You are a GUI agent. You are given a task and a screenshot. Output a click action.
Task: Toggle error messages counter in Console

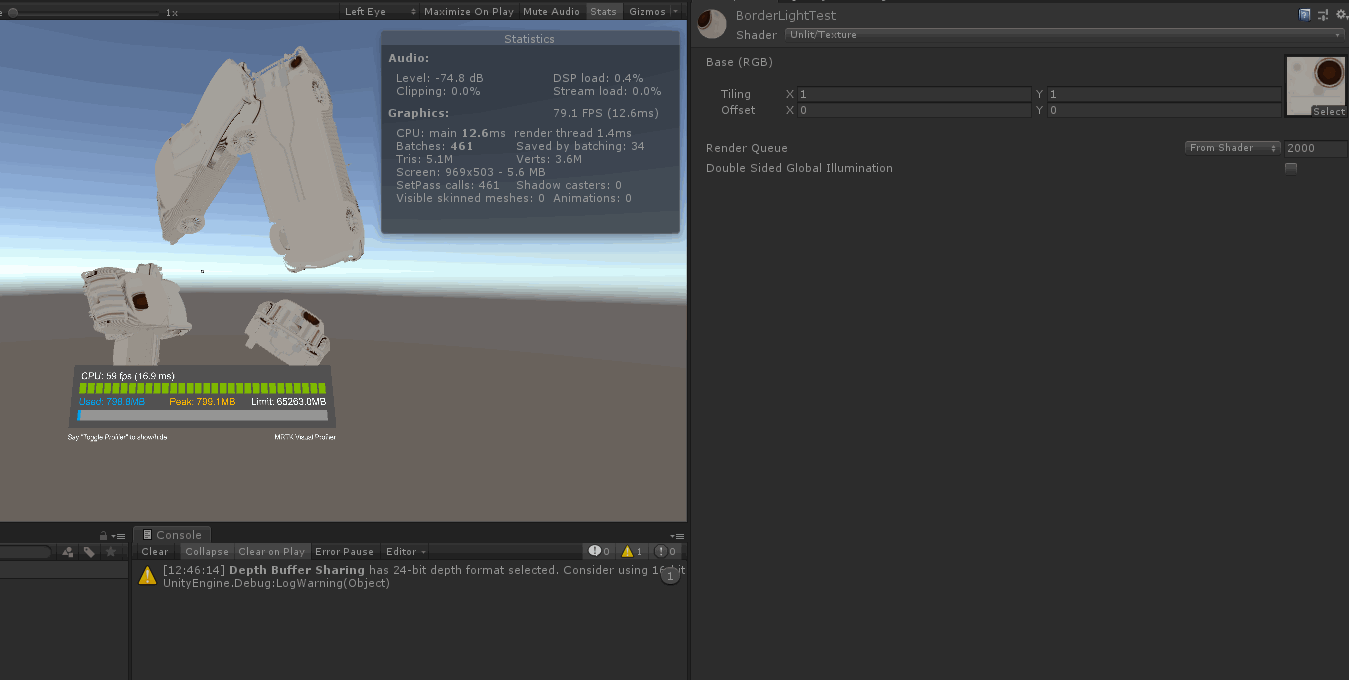click(x=666, y=551)
